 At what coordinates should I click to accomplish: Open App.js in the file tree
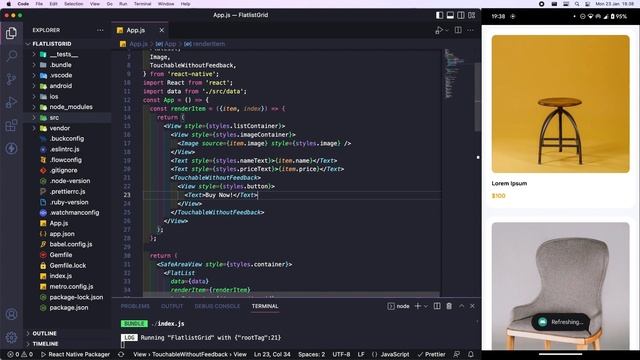pos(59,223)
